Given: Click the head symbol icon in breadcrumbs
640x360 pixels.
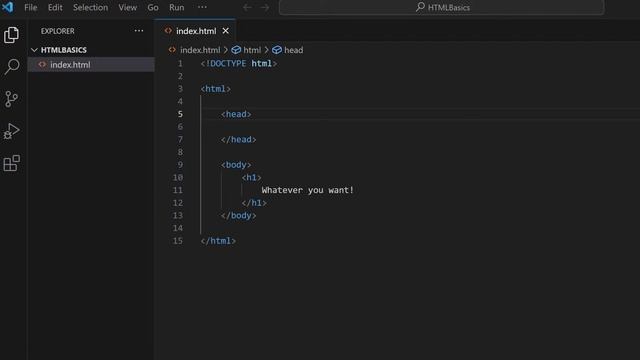Looking at the screenshot, I should click(x=277, y=50).
